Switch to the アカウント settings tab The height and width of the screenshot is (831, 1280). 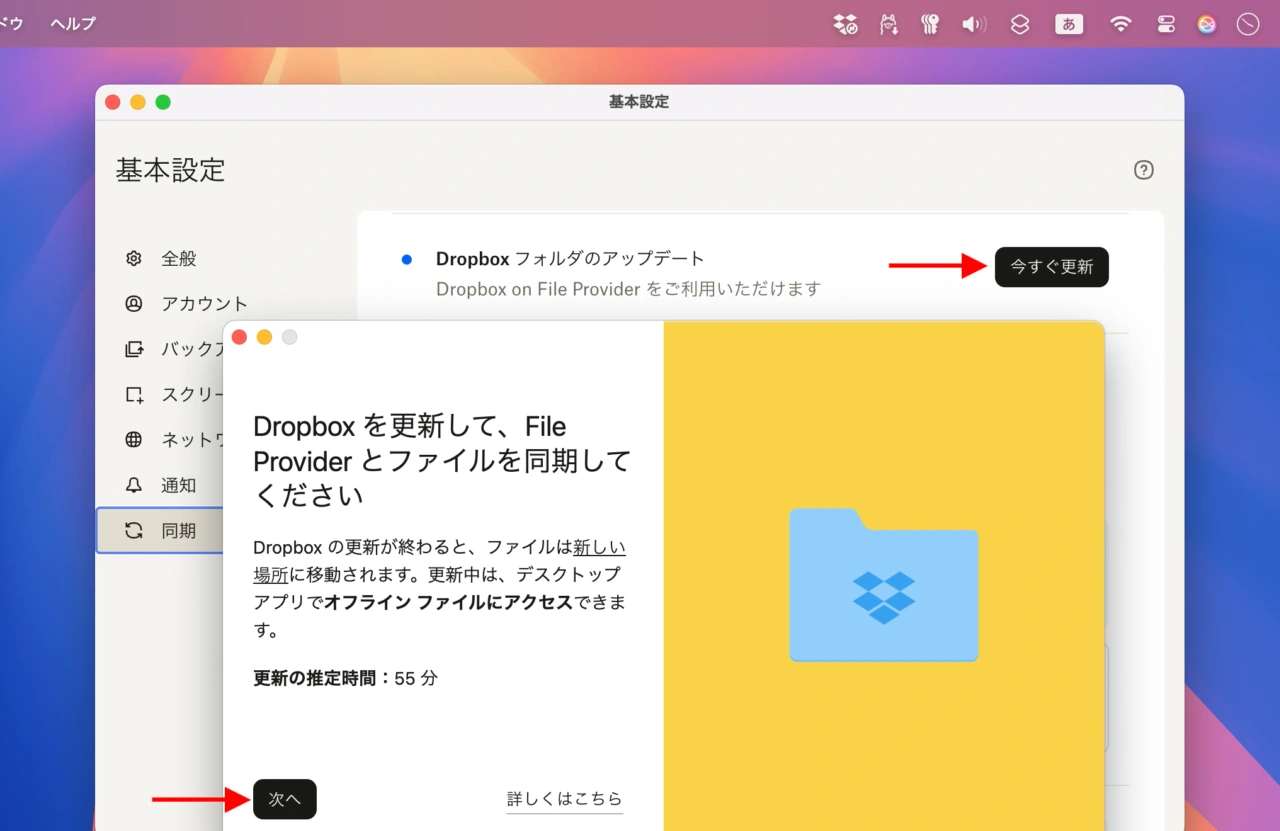(203, 304)
